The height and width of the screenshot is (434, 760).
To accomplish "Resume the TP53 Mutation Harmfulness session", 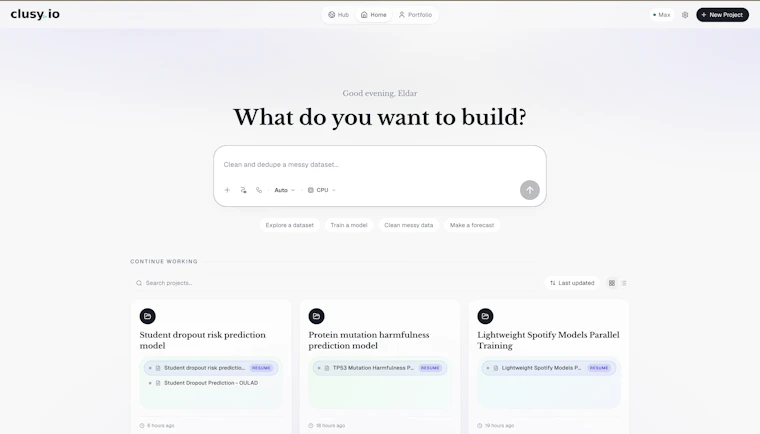I will point(430,368).
